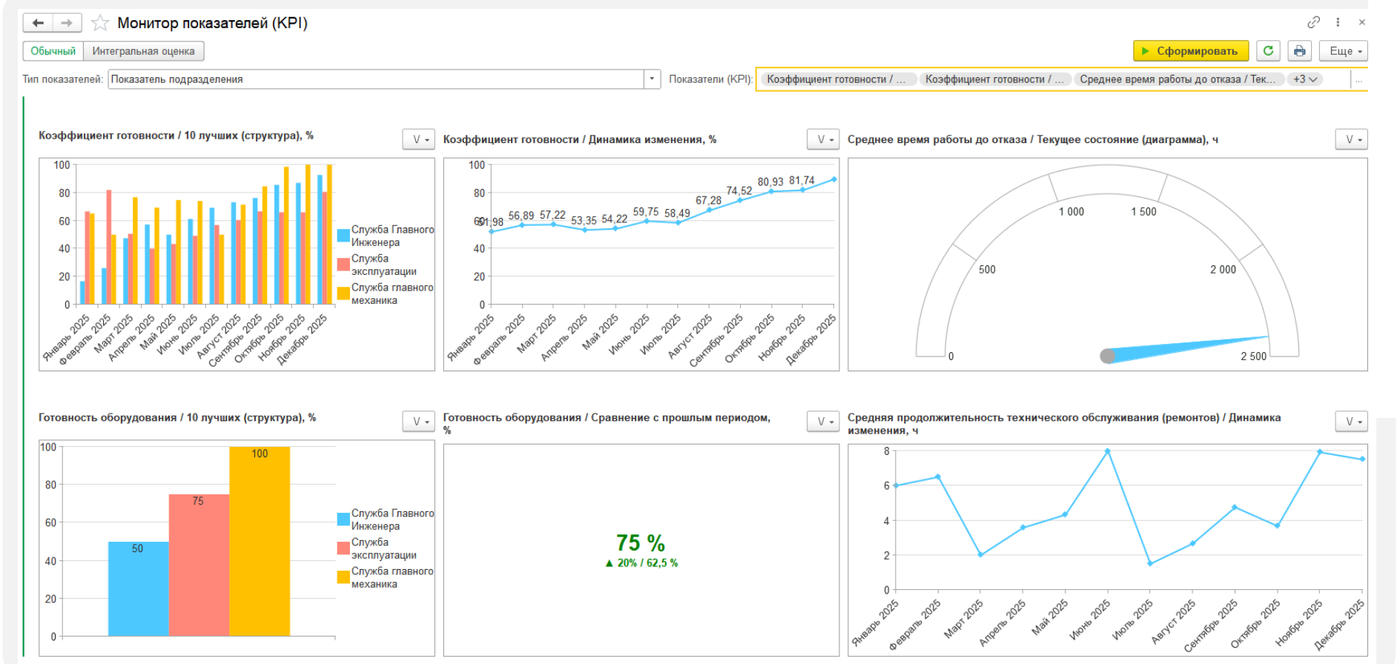The image size is (1400, 664).
Task: Click blue legend swatch in Коэффициент готовности structure chart
Action: (x=343, y=236)
